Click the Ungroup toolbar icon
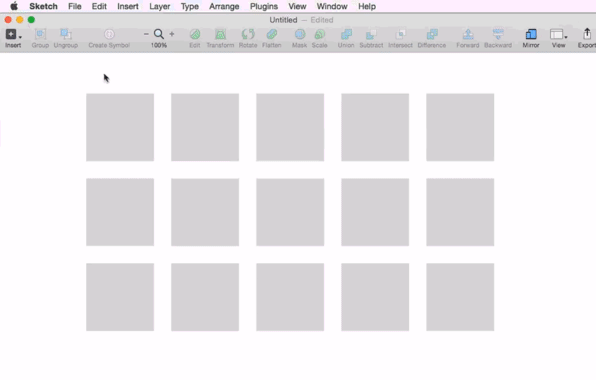The image size is (596, 380). tap(66, 34)
